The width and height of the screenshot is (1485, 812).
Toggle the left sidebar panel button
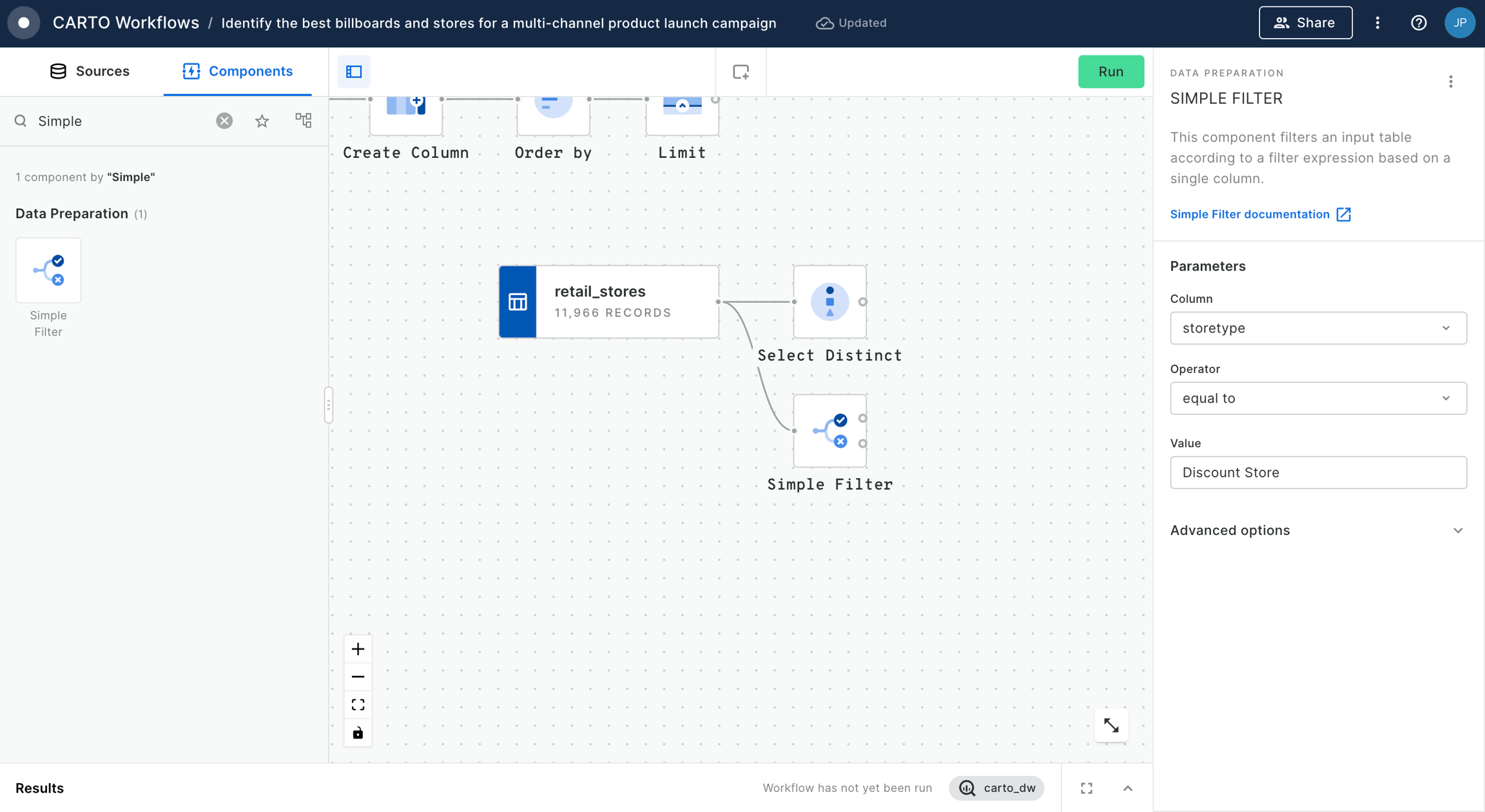click(354, 72)
